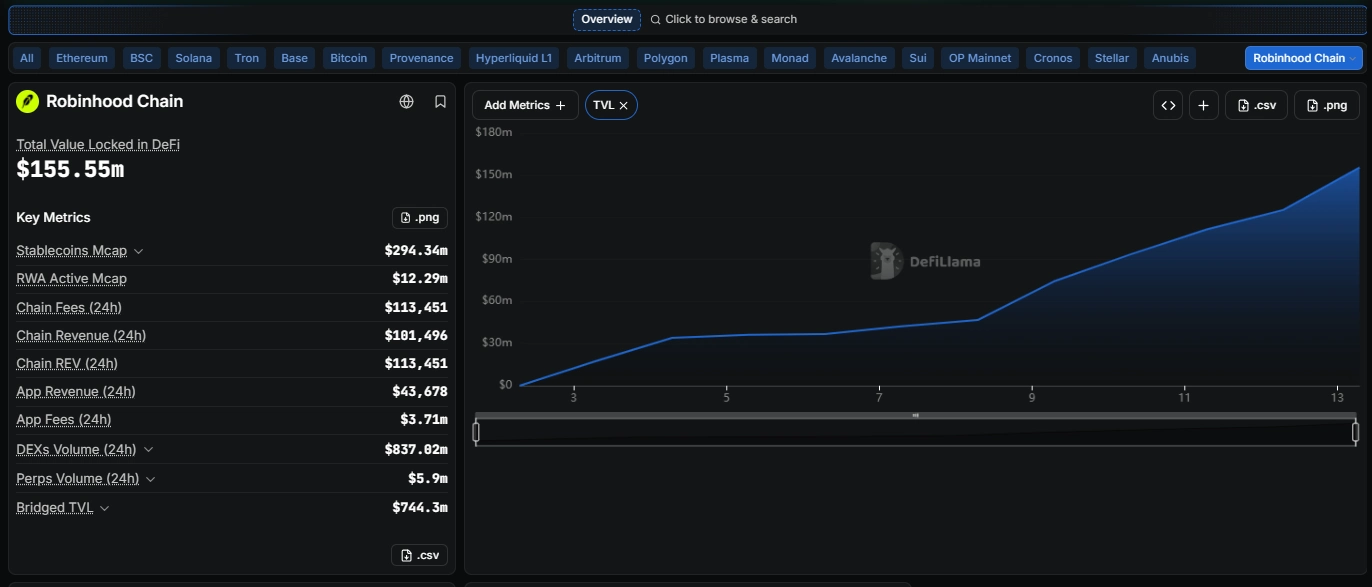Click the Robinhood Chain logo icon
The width and height of the screenshot is (1372, 587).
(x=27, y=102)
